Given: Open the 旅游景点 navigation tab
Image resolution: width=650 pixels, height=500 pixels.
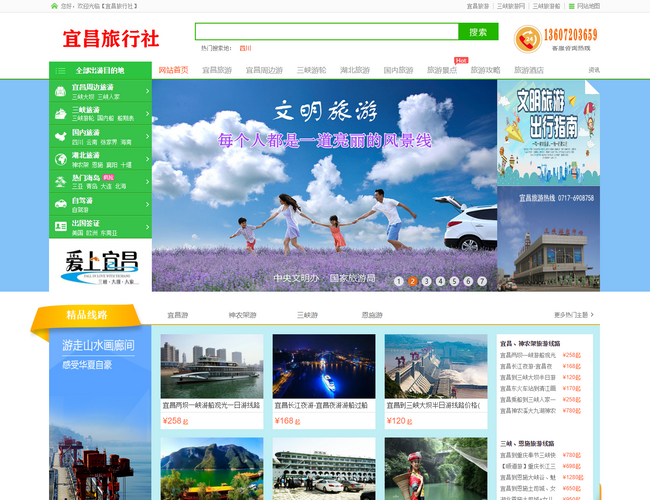Looking at the screenshot, I should pyautogui.click(x=442, y=71).
